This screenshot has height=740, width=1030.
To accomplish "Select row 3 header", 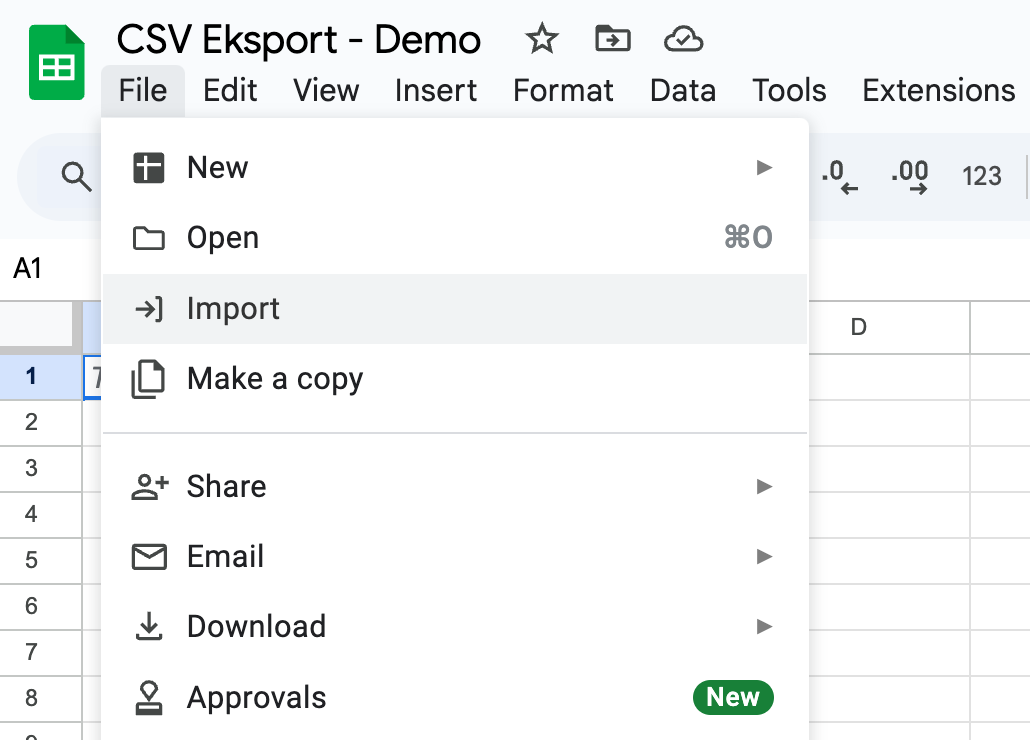I will (x=41, y=468).
